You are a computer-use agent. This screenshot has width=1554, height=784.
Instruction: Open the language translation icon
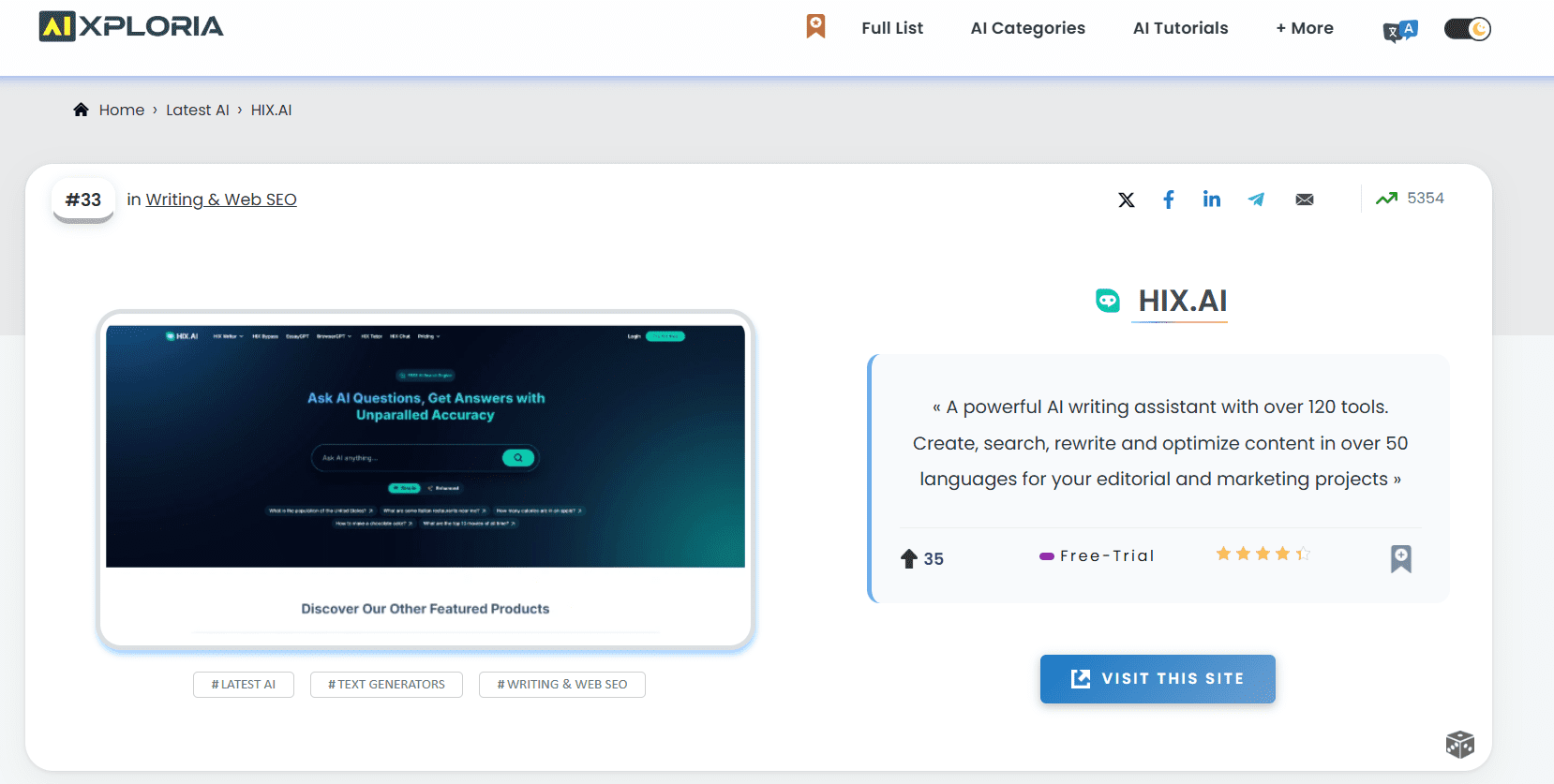pos(1400,31)
